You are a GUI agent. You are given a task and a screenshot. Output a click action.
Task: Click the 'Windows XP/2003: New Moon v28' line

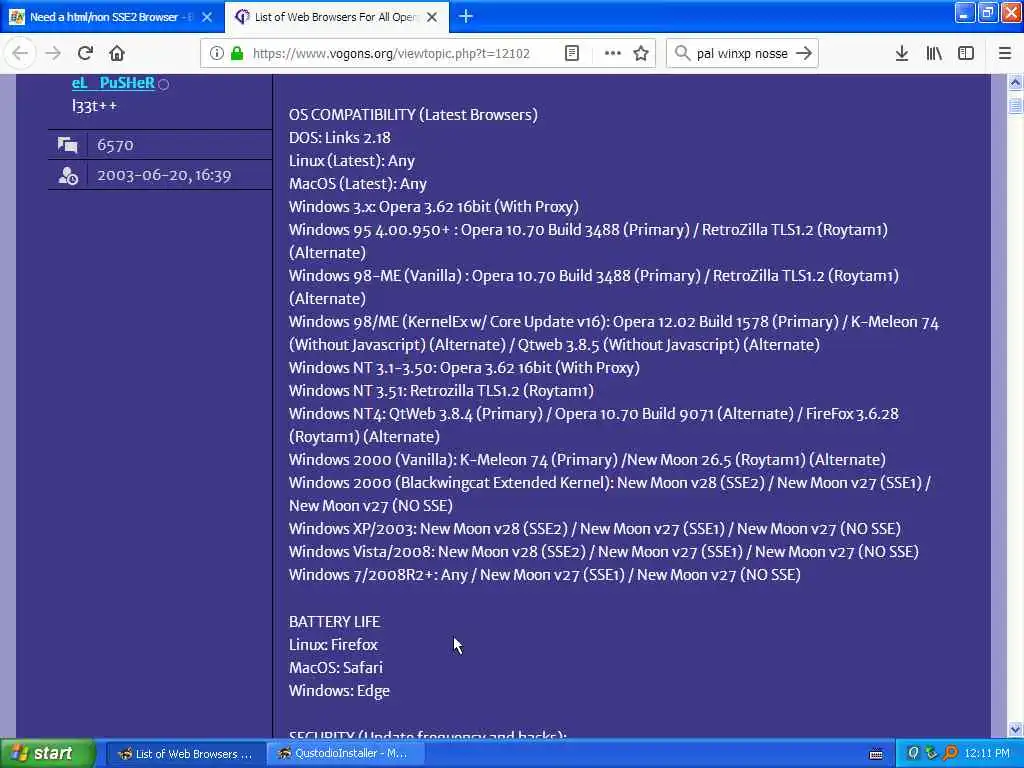pos(595,528)
